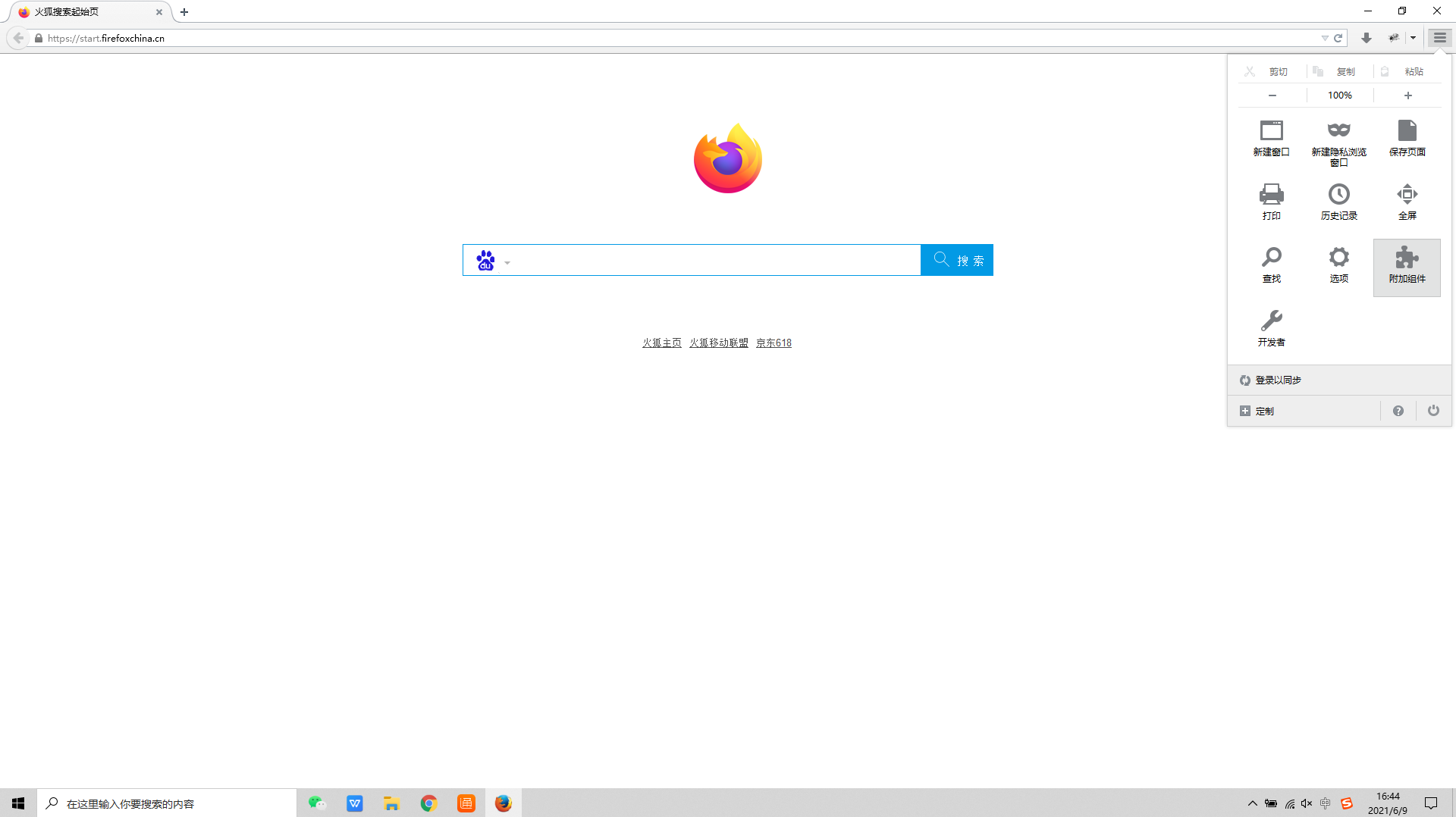1456x817 pixels.
Task: Toggle the Chinese input mode indicator
Action: click(1325, 803)
